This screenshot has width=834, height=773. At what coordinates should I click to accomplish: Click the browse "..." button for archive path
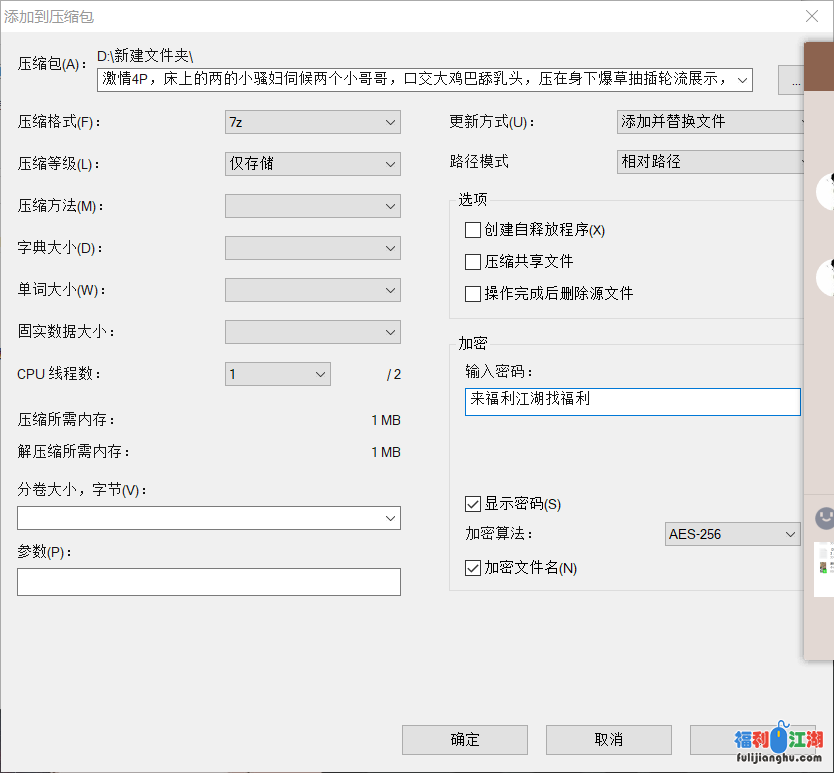[794, 81]
